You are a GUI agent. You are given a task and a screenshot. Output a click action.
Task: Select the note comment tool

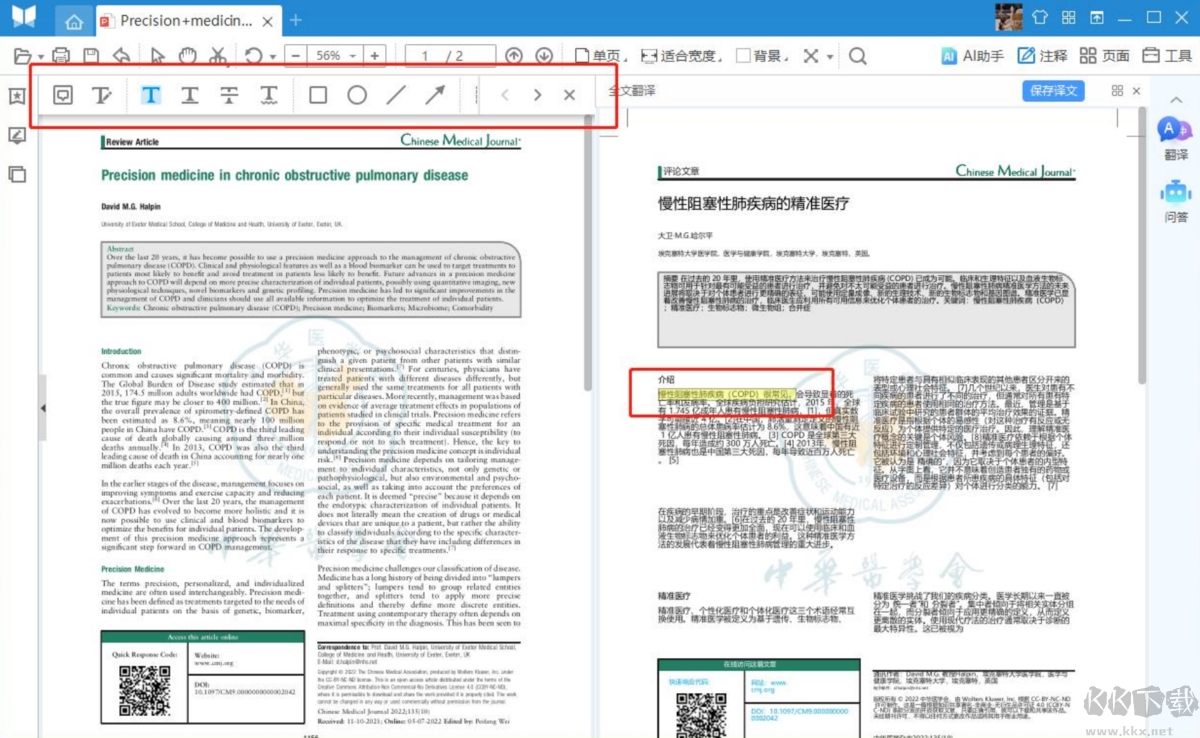62,94
